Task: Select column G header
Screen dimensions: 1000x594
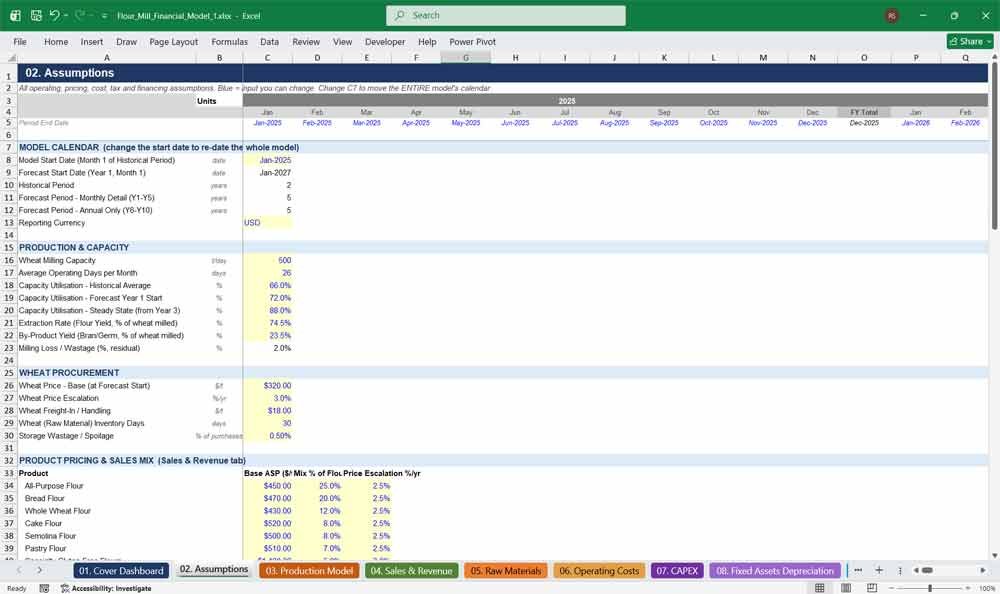Action: [466, 57]
